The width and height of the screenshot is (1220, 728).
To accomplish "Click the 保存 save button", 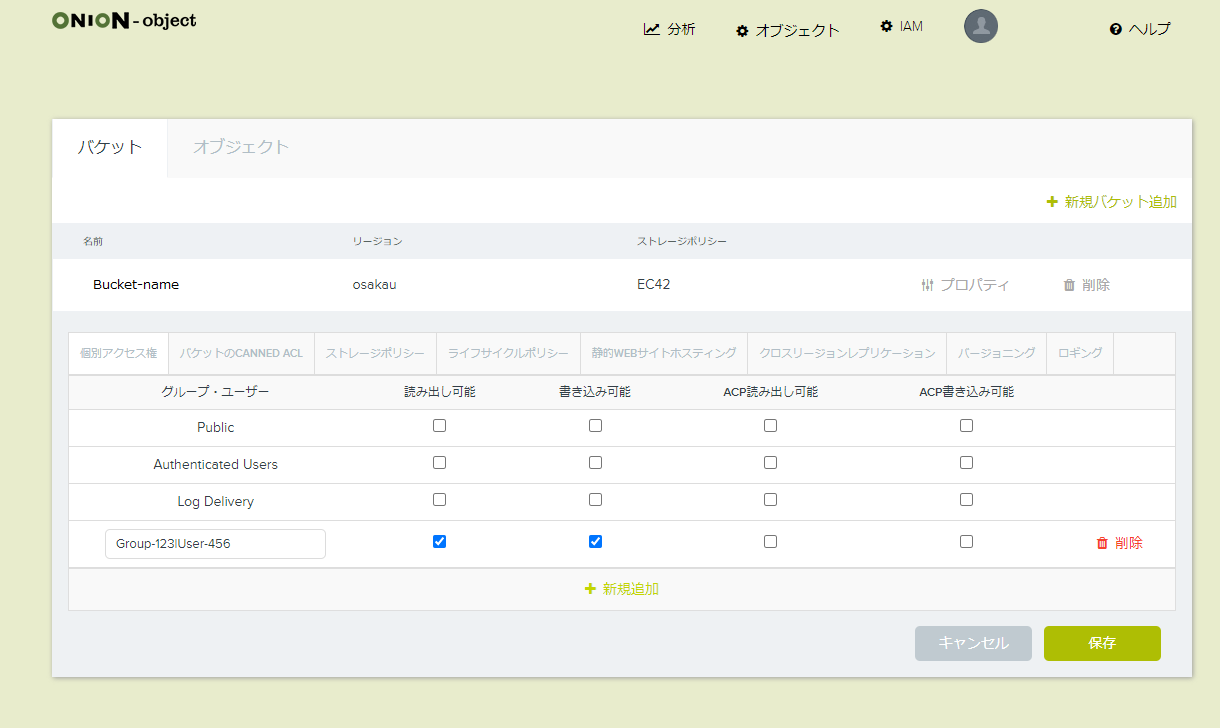I will [x=1102, y=643].
